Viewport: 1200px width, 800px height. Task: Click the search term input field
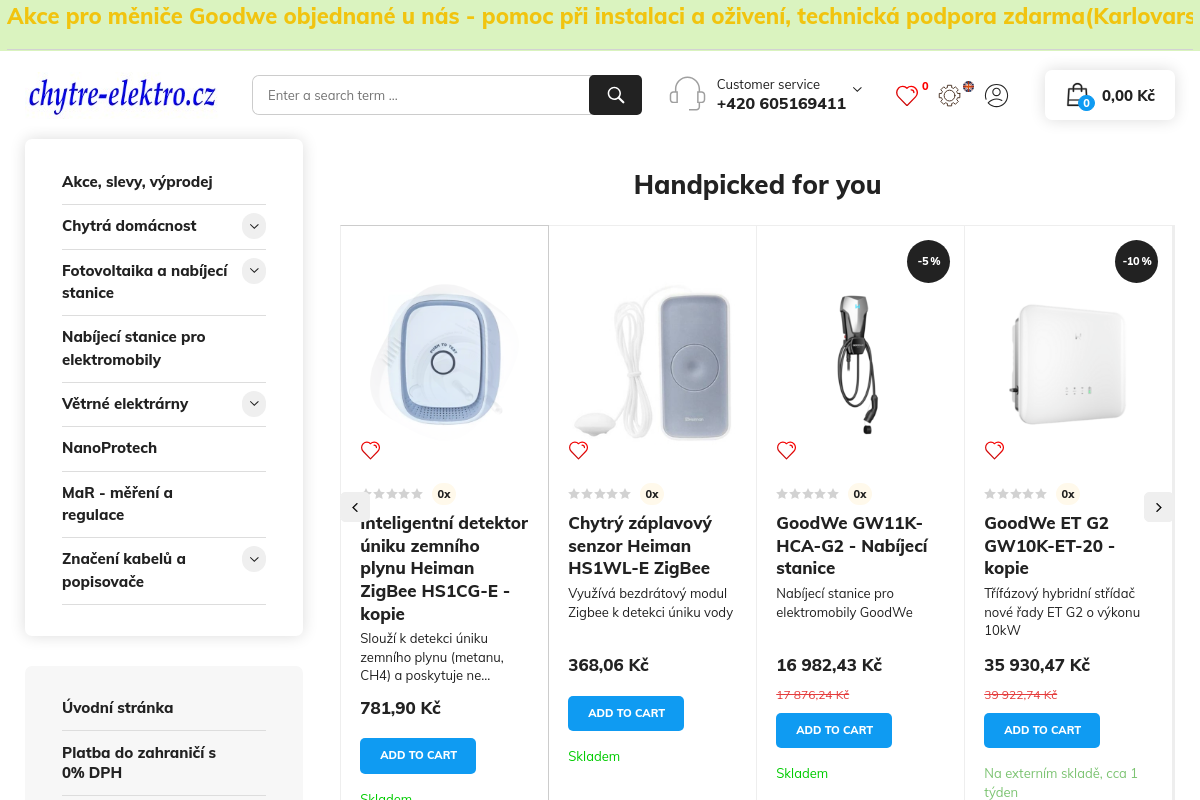tap(420, 95)
